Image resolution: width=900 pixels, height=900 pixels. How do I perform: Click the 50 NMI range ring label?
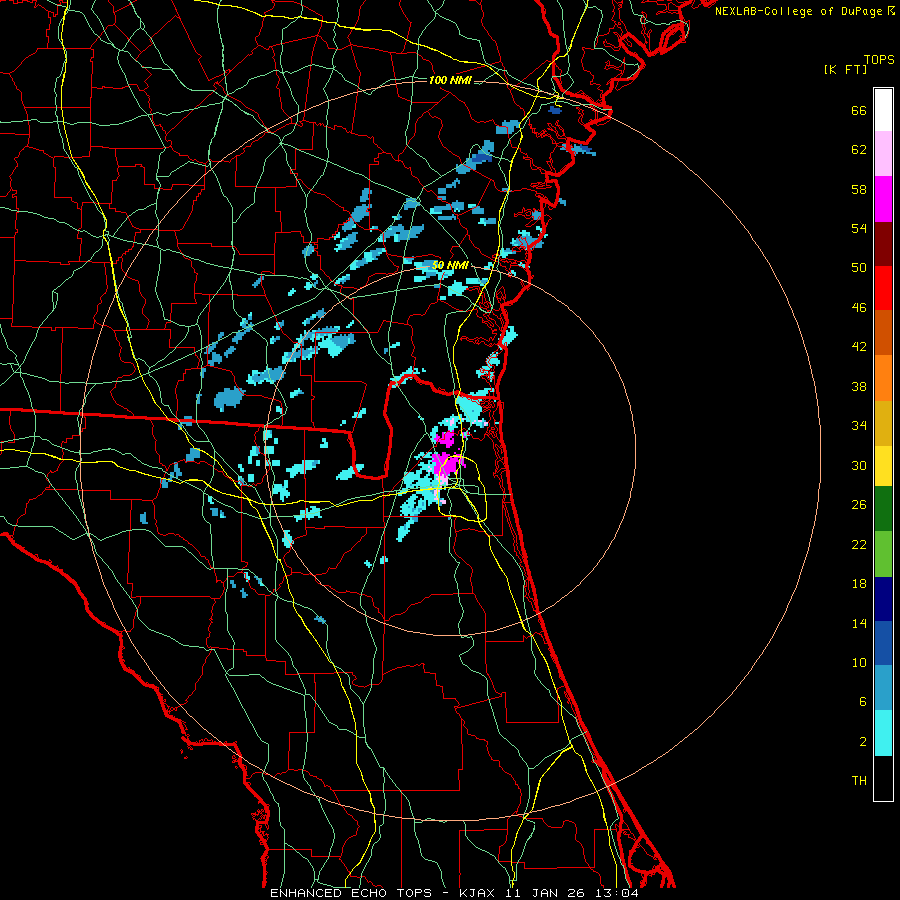450,266
